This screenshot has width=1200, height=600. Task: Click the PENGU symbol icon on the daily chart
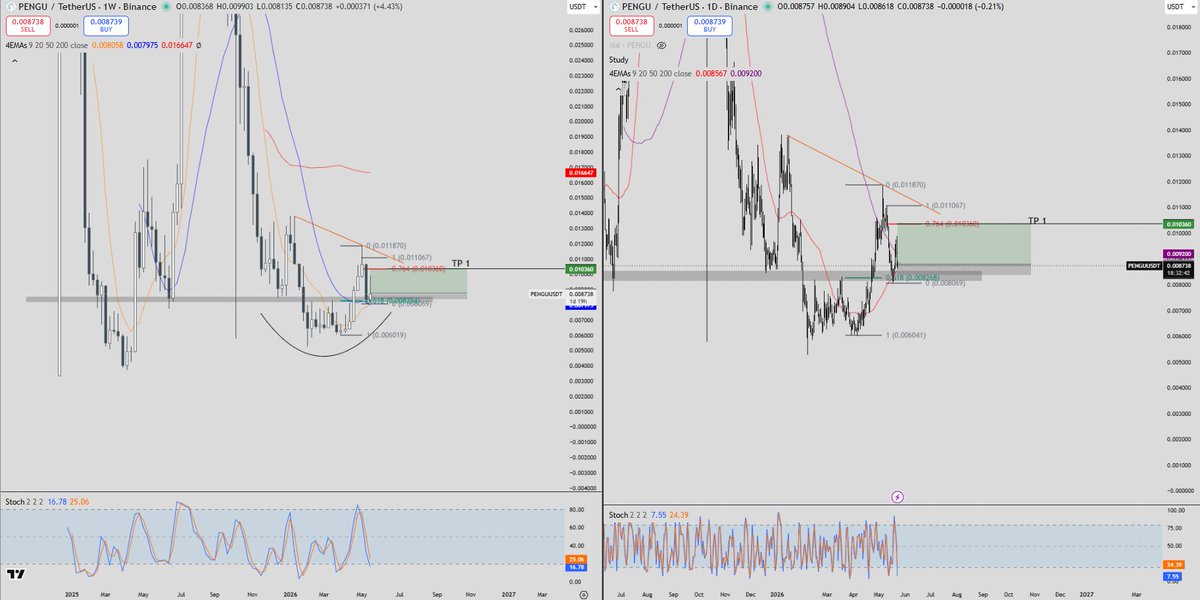pos(613,6)
